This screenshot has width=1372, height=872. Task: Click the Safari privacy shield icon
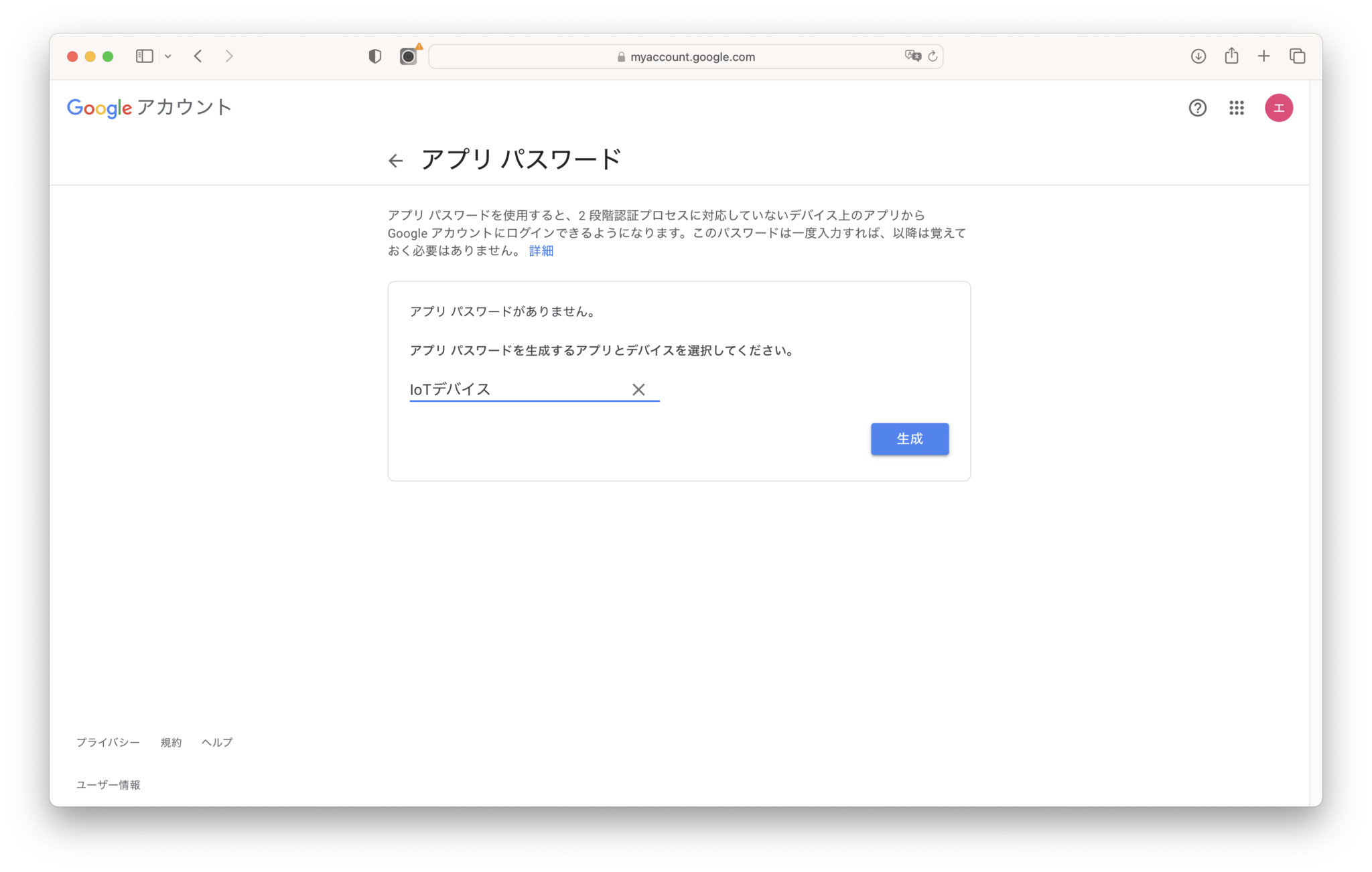[375, 57]
